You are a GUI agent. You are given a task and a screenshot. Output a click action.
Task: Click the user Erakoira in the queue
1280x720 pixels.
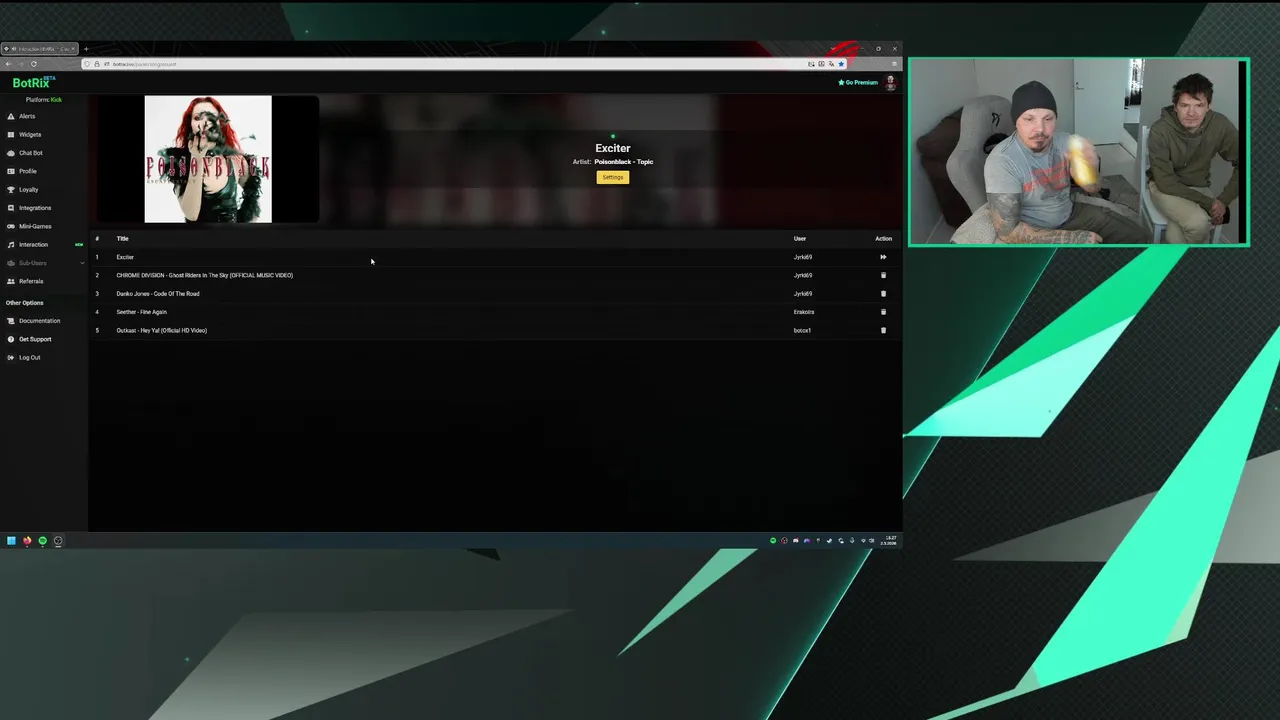(x=804, y=312)
